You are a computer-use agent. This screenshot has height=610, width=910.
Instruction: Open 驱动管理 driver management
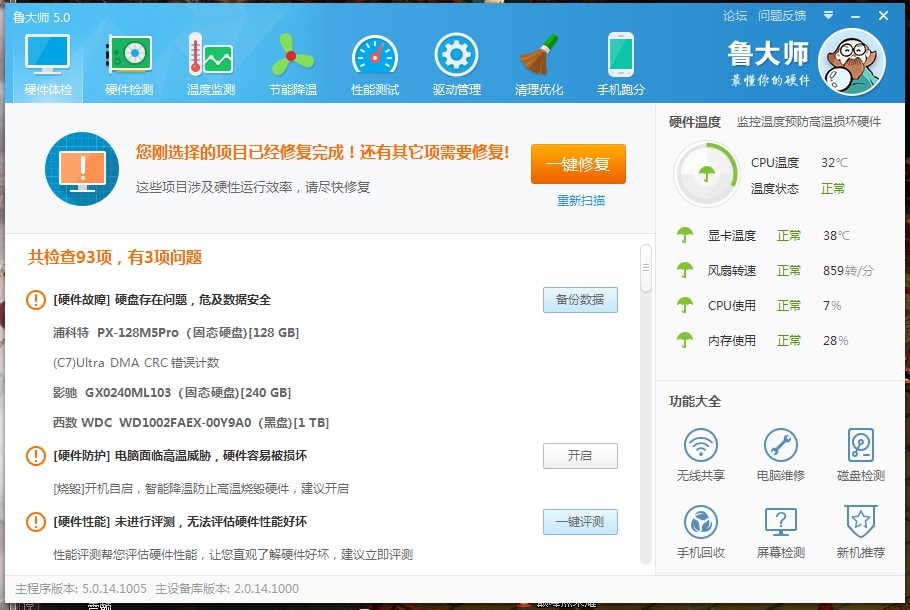pyautogui.click(x=456, y=62)
